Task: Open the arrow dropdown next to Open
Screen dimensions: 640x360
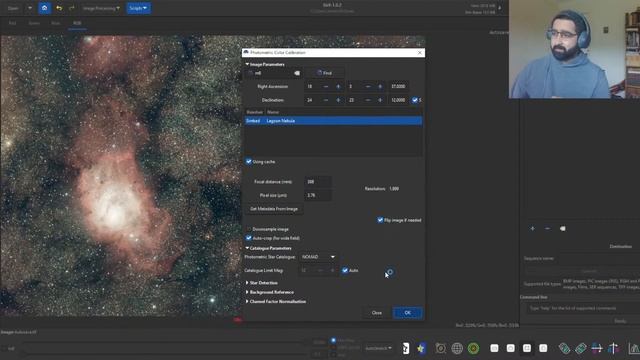Action: click(x=29, y=8)
